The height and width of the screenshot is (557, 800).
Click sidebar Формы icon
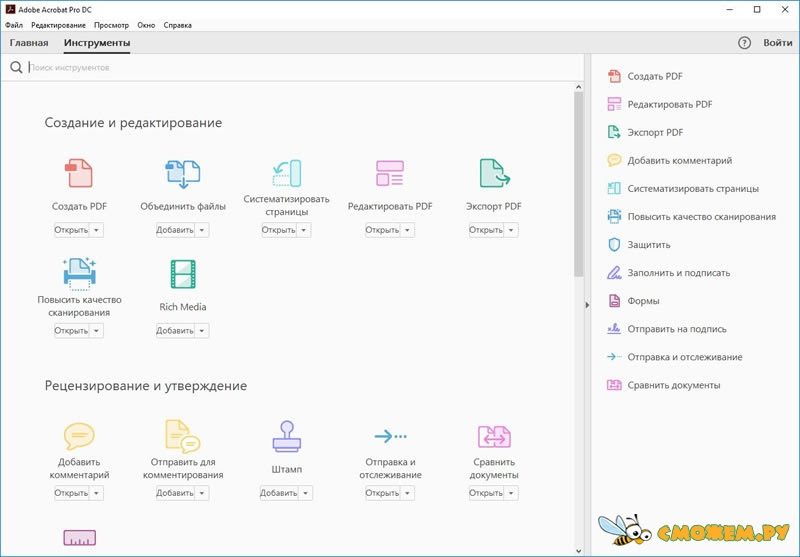coord(614,300)
